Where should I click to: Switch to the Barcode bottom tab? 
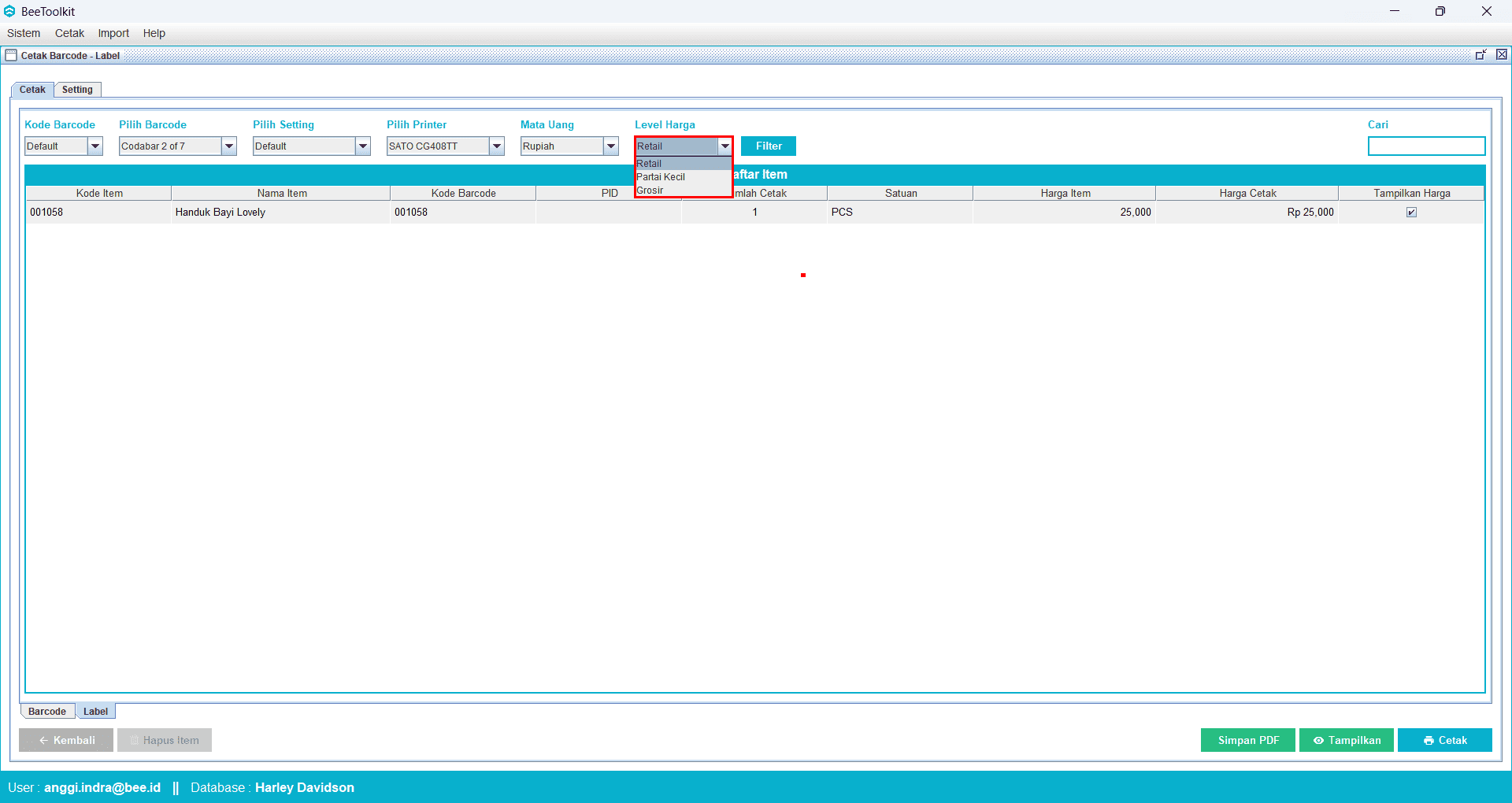tap(47, 711)
